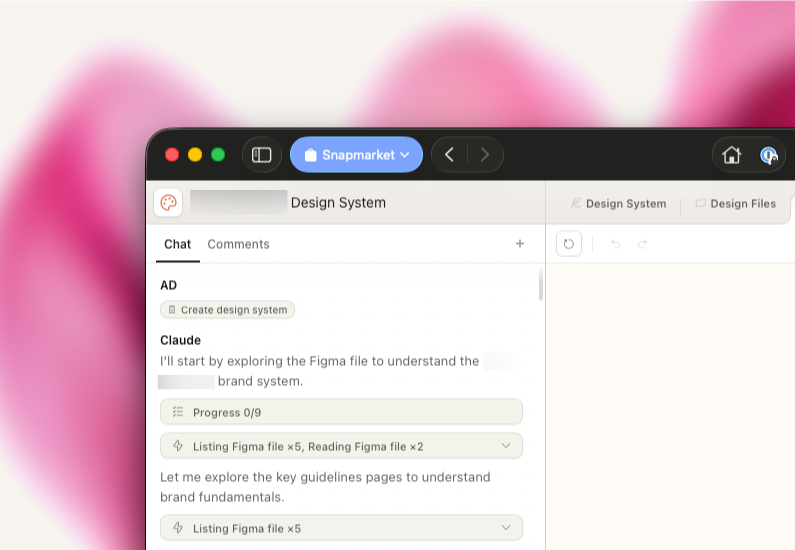This screenshot has width=795, height=550.
Task: Click the password manager icon in title bar
Action: [x=769, y=155]
